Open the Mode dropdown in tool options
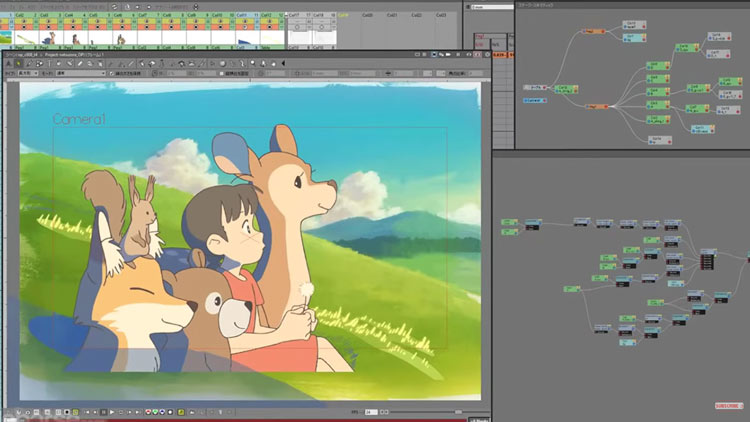 coord(80,73)
